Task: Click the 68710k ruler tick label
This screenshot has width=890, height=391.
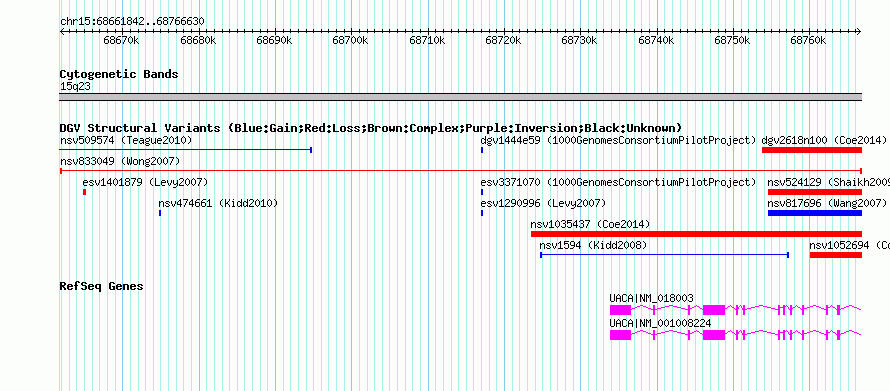Action: [x=427, y=40]
